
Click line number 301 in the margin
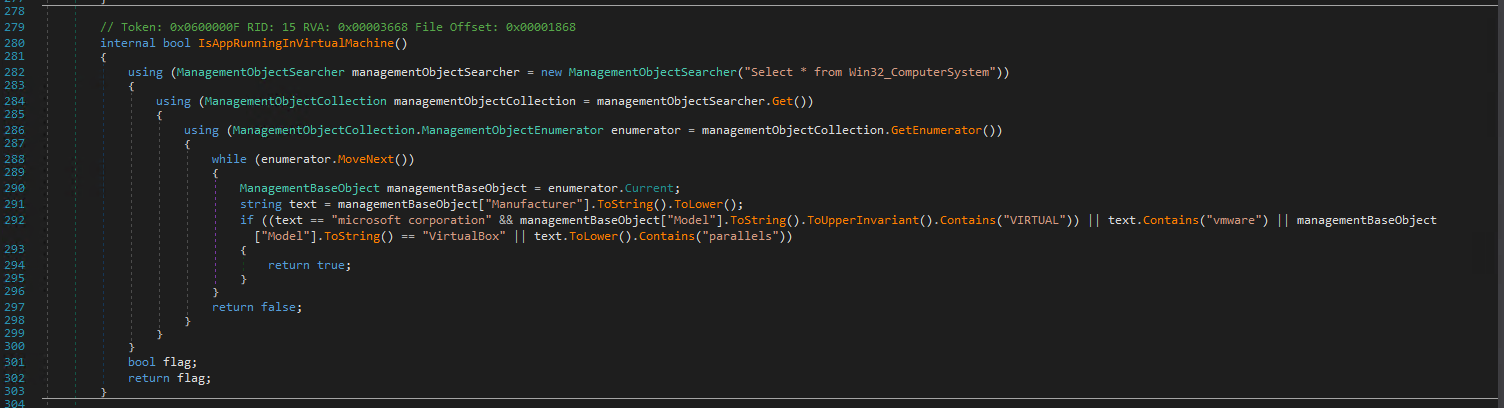13,362
